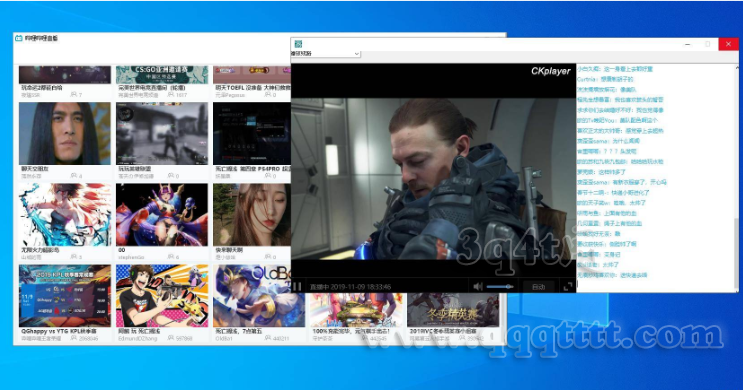Viewport: 743px width, 390px height.
Task: Open the woman with closed eyes thumbnail
Action: (x=252, y=215)
